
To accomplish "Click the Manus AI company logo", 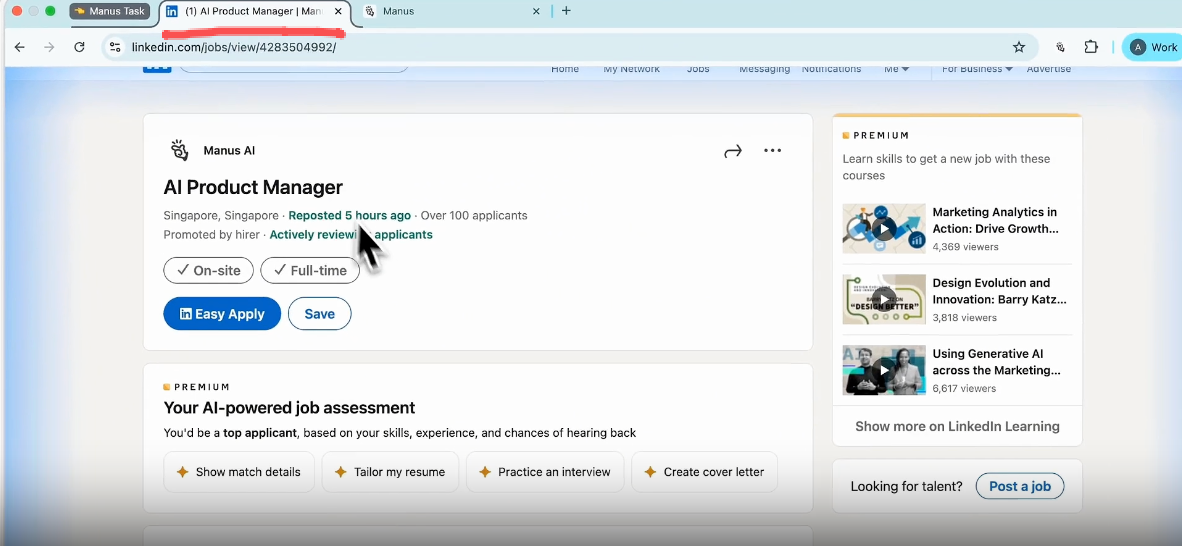I will tap(179, 150).
